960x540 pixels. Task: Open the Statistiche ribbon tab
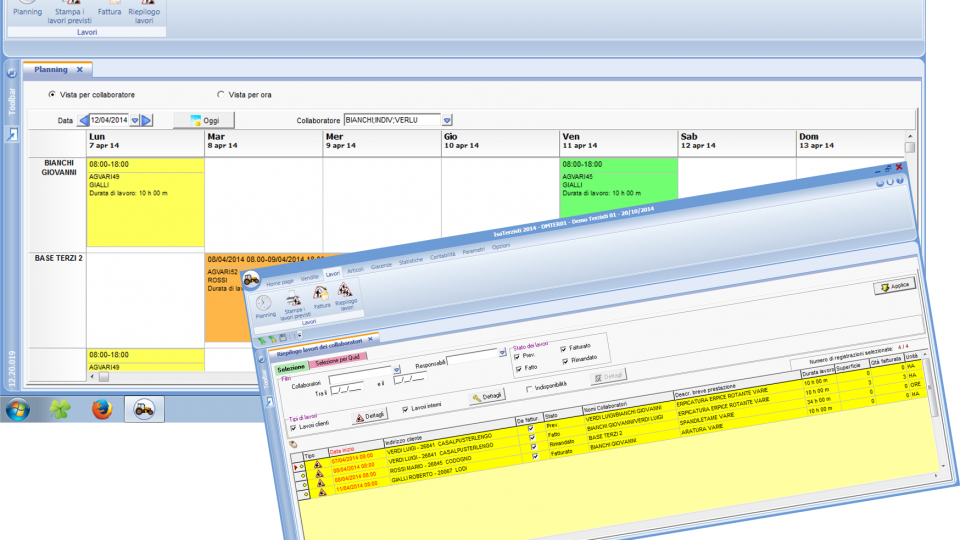click(411, 261)
